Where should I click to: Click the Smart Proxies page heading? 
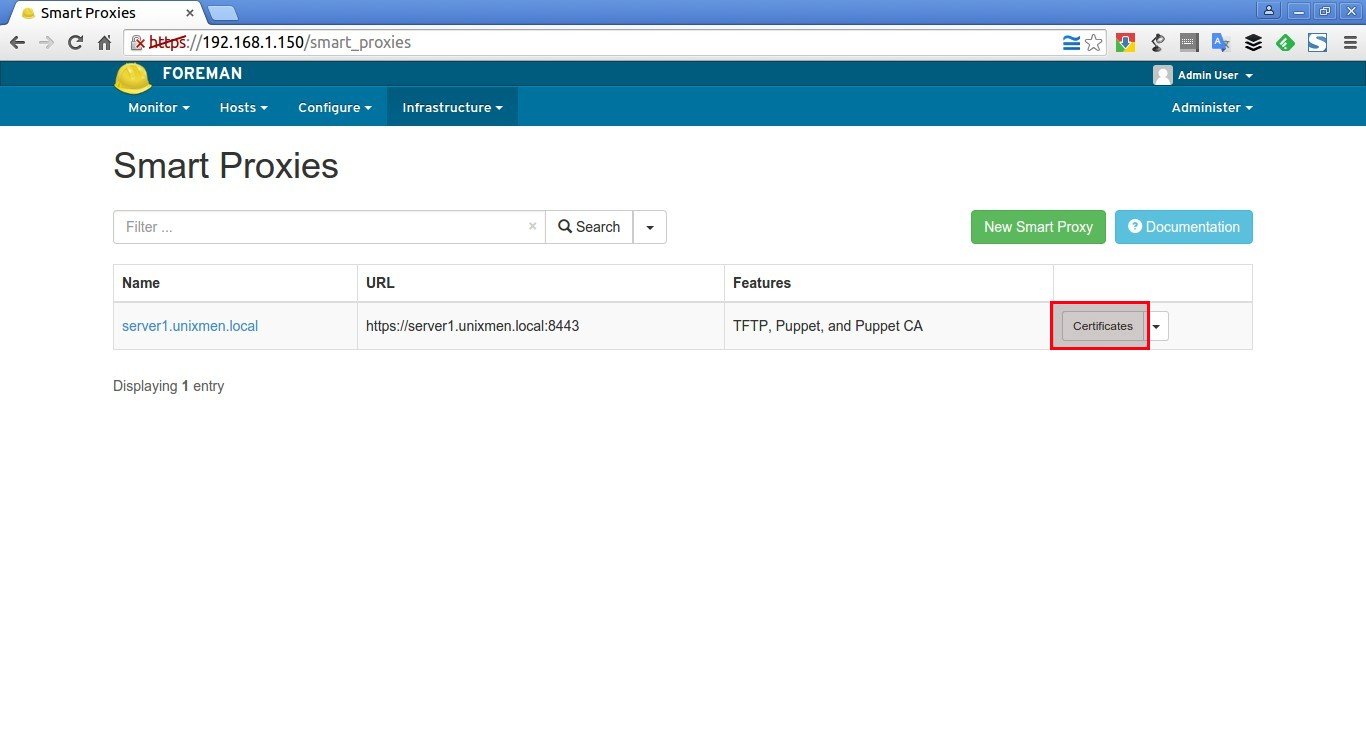click(226, 166)
